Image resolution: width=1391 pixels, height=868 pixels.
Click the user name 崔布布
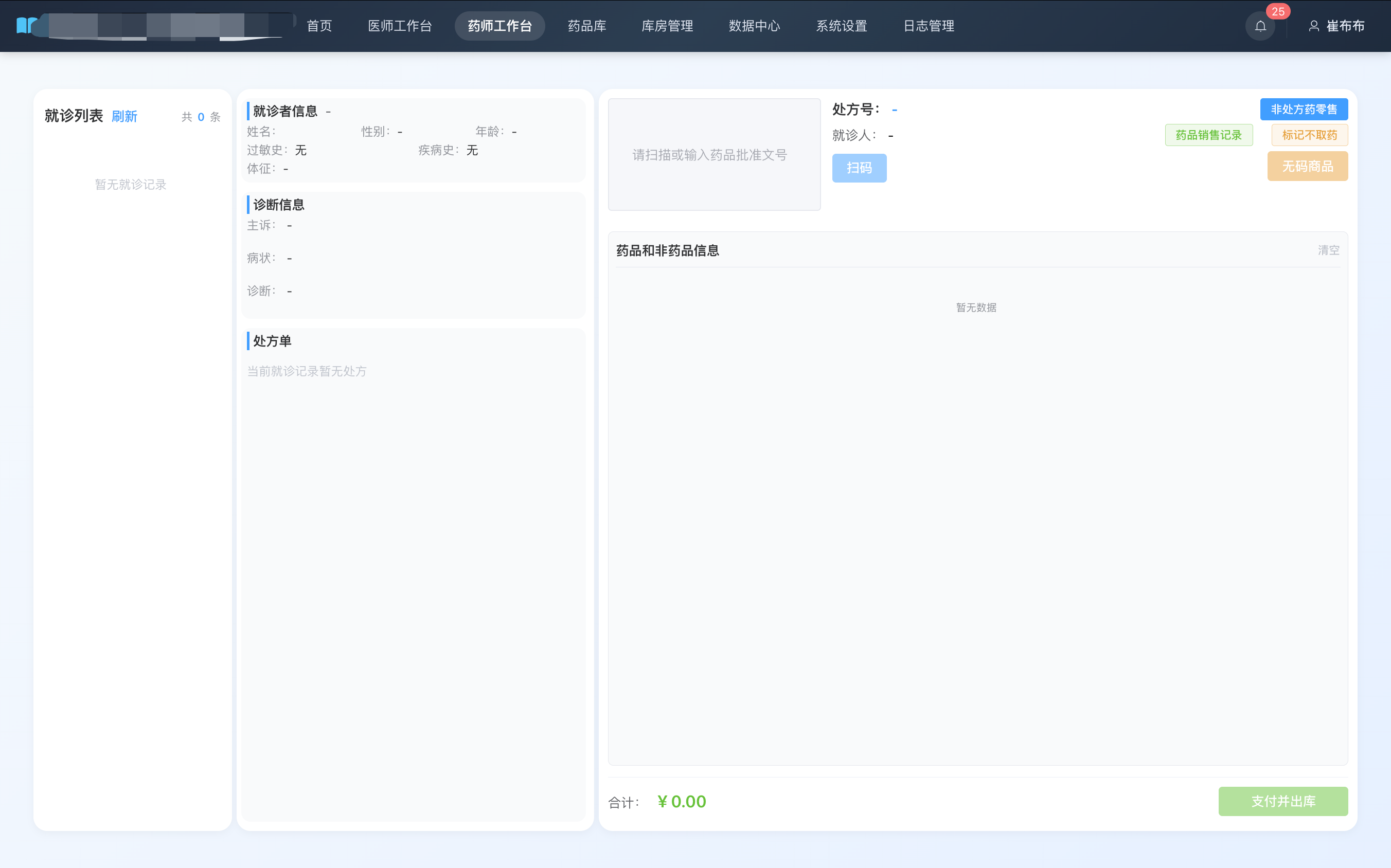1345,26
